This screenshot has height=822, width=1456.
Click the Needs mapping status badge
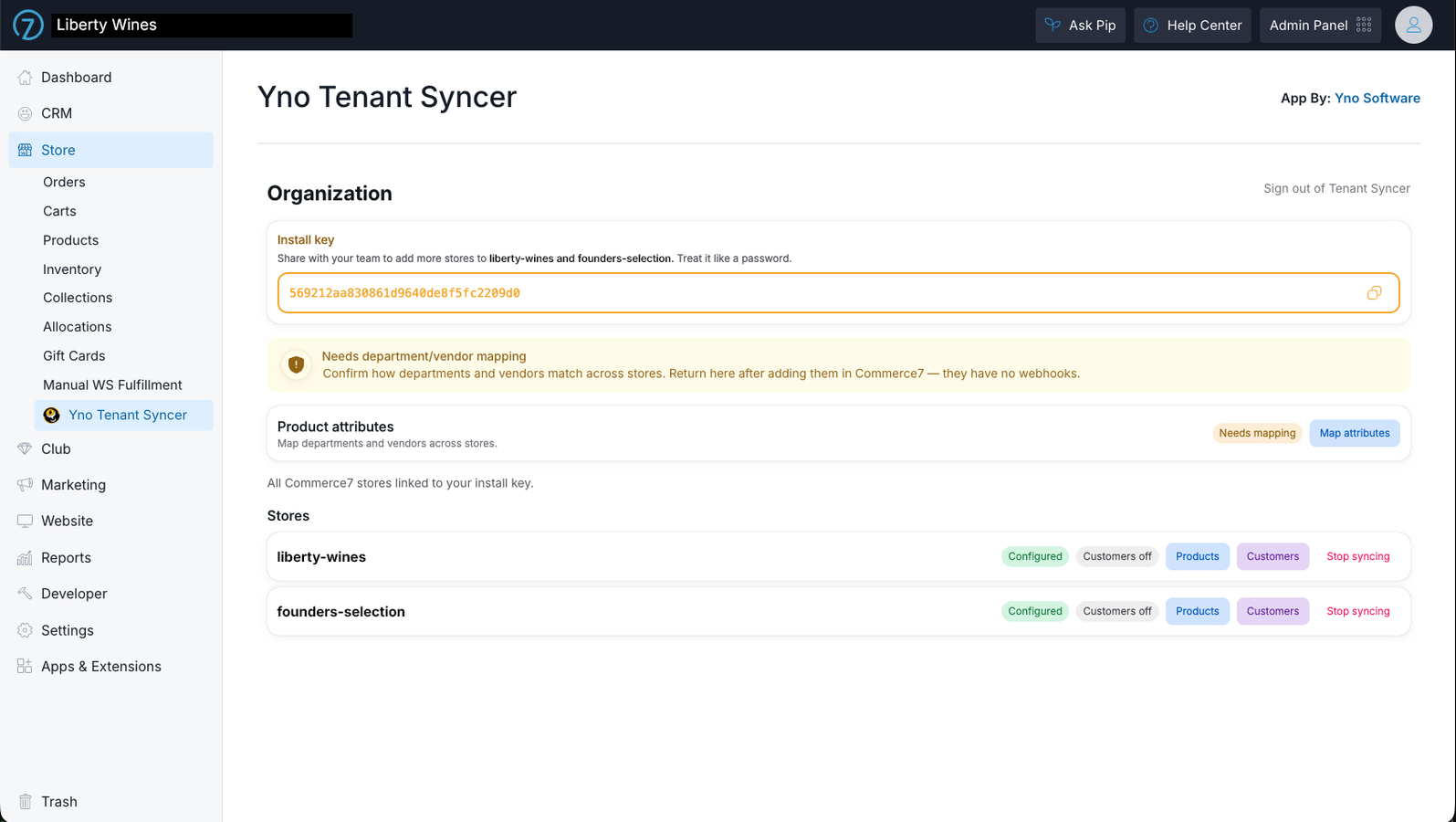tap(1257, 433)
